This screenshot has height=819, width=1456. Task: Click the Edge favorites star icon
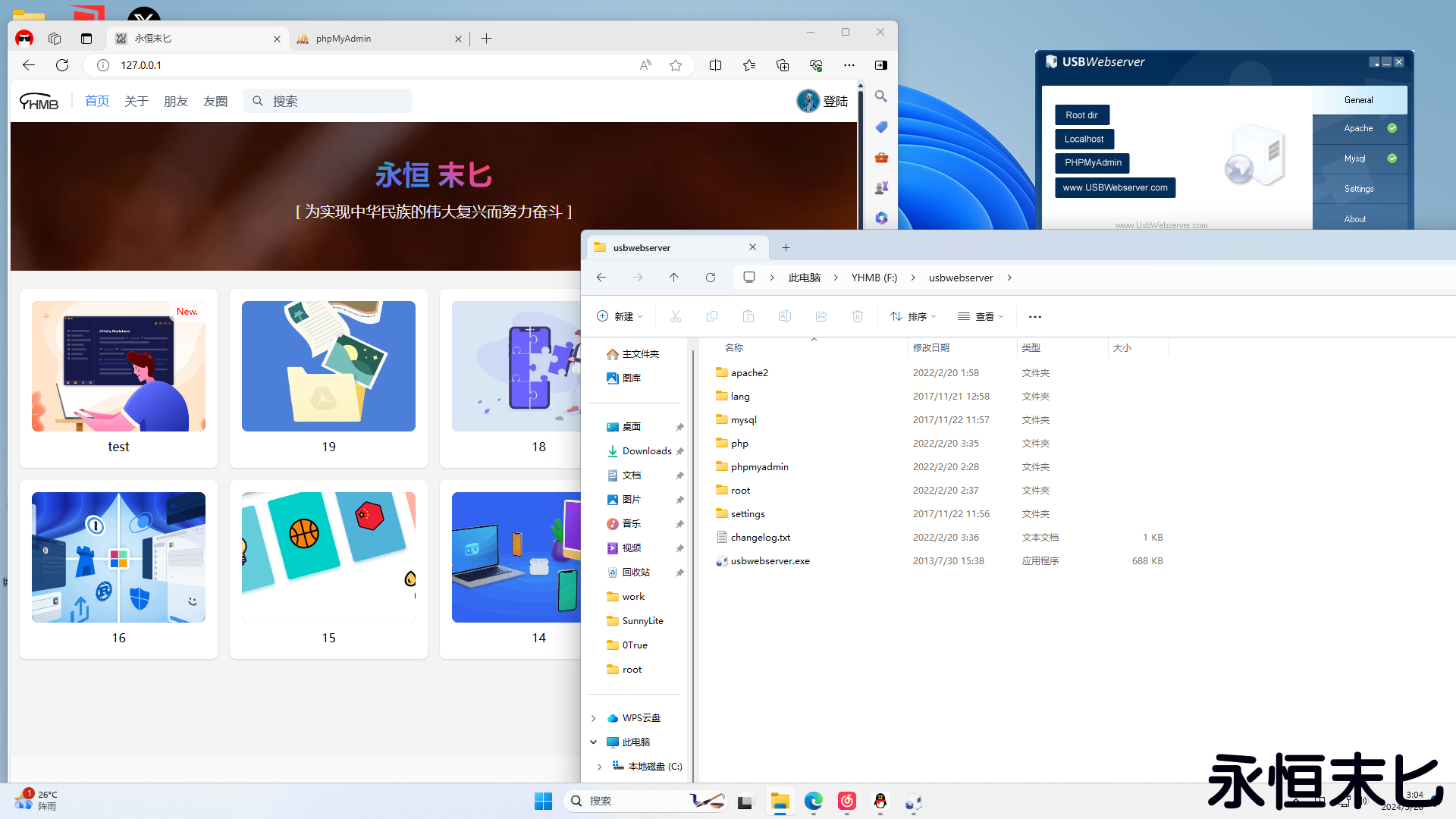pyautogui.click(x=675, y=65)
